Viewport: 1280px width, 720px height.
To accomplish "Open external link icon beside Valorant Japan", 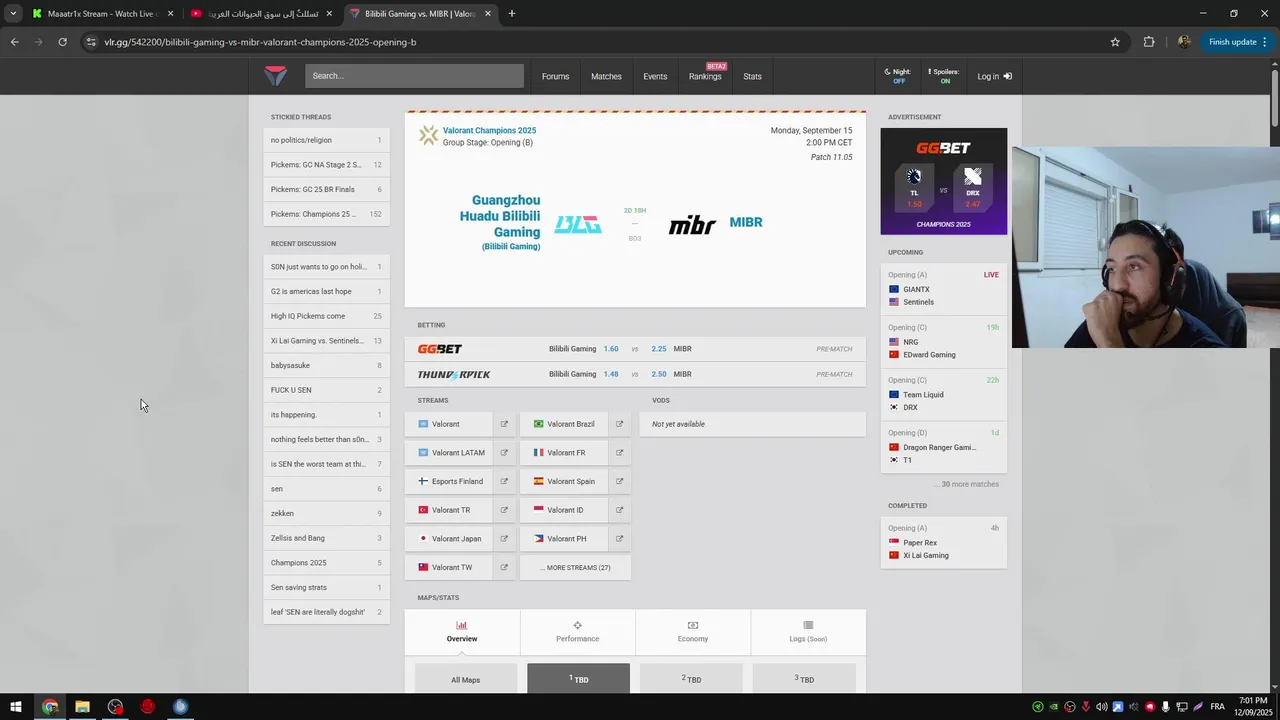I will click(x=504, y=539).
